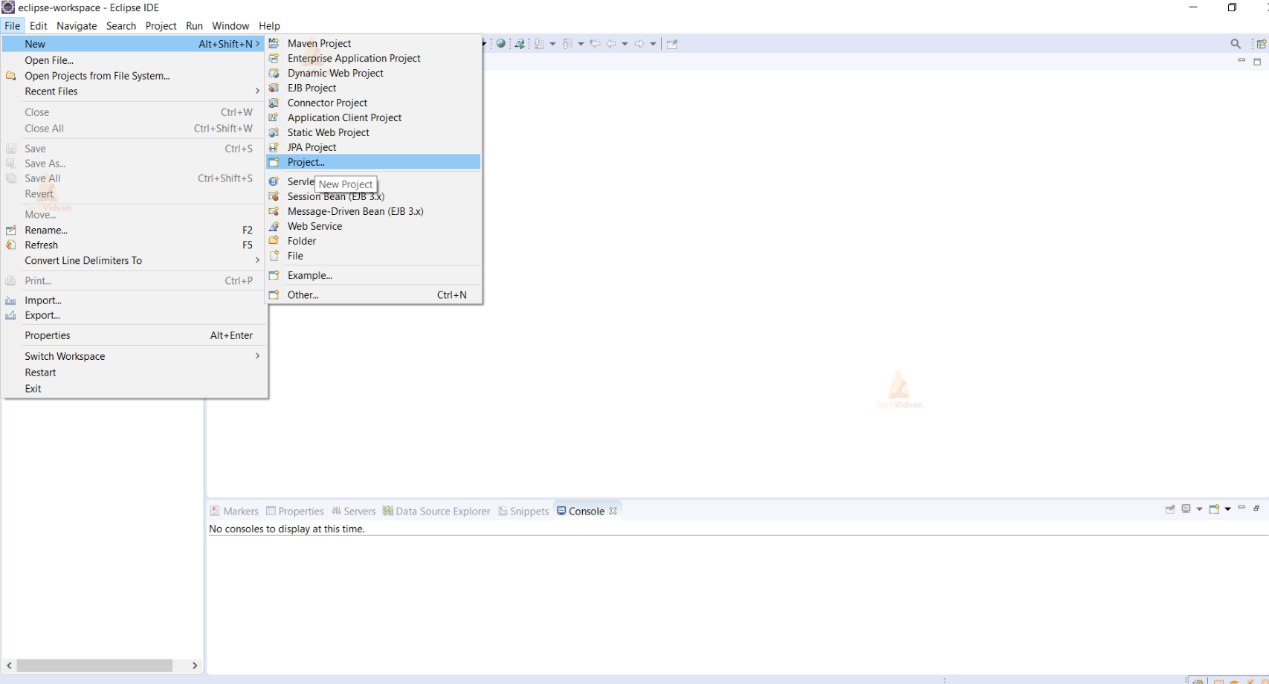Close the Console tab with its X
The image size is (1269, 684).
click(x=613, y=510)
